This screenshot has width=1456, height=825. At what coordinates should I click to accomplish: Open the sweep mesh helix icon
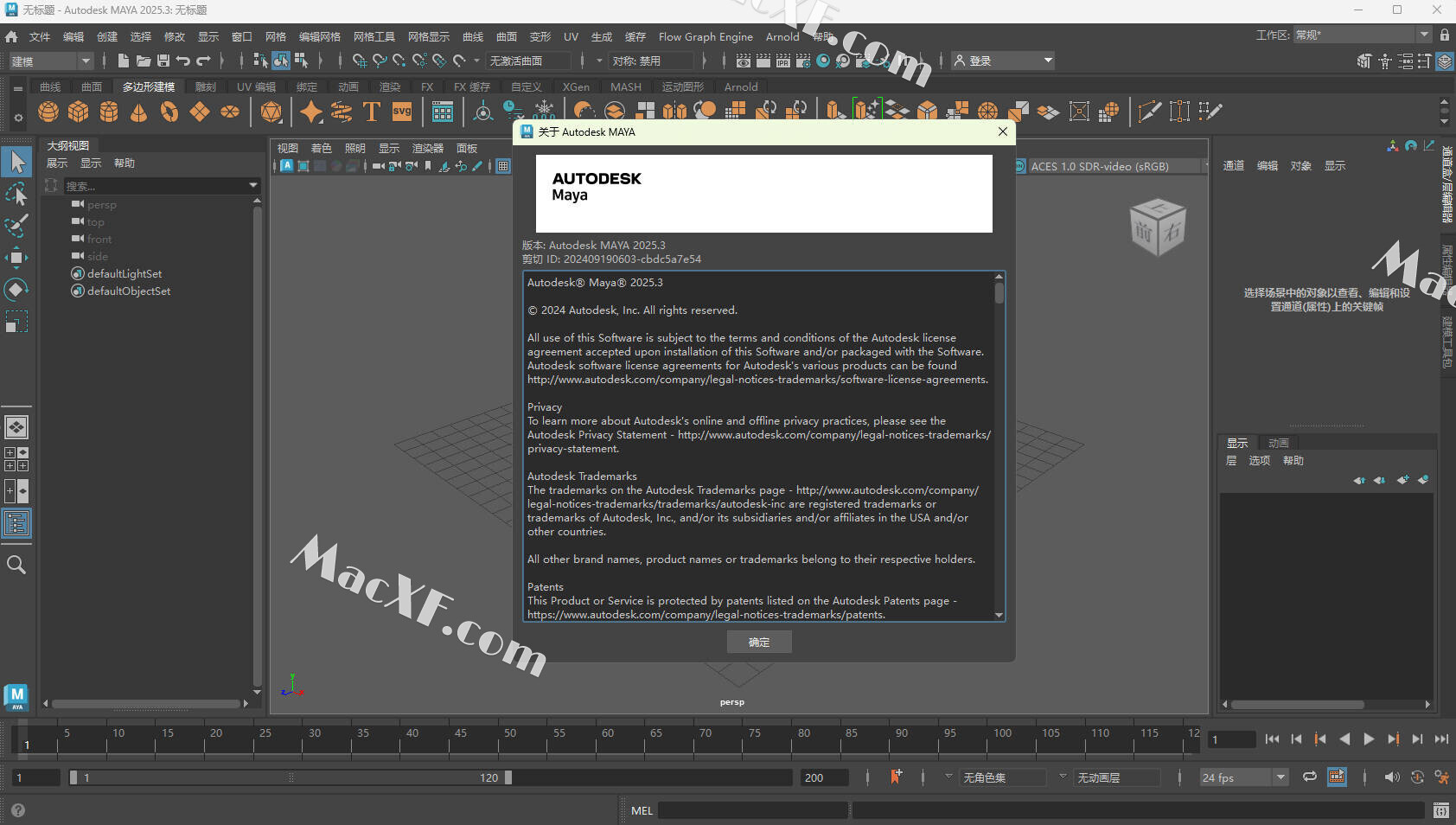(342, 112)
